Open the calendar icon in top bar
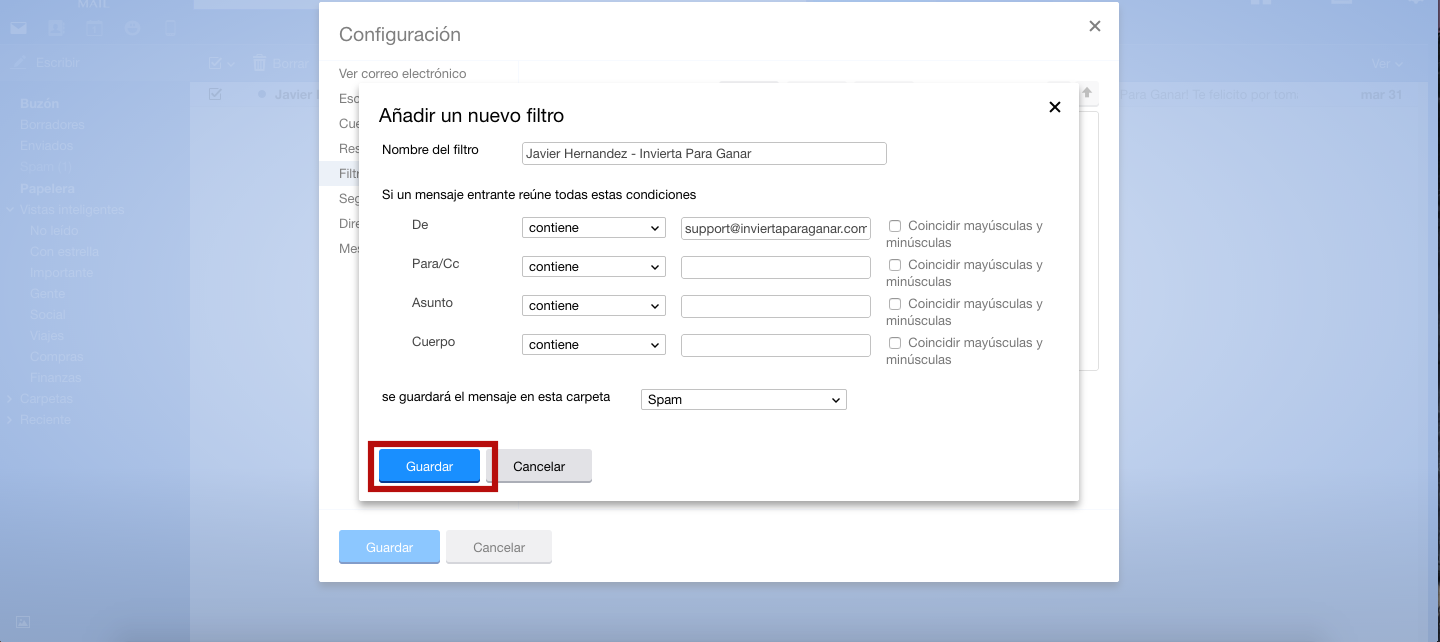1440x642 pixels. pos(93,28)
